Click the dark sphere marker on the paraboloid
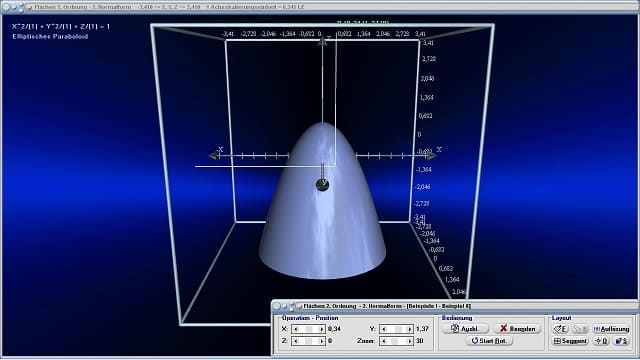Image resolution: width=640 pixels, height=360 pixels. click(322, 185)
